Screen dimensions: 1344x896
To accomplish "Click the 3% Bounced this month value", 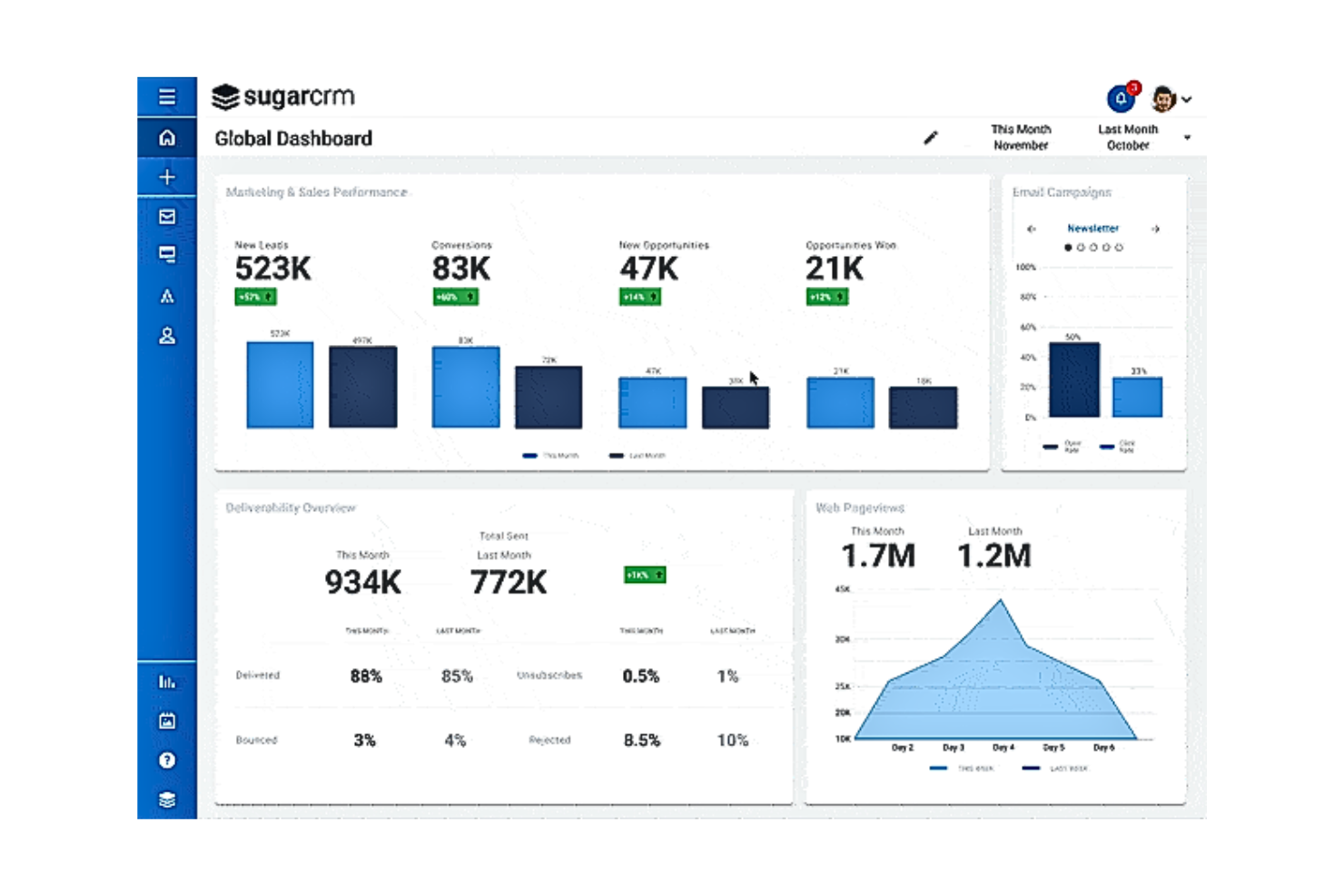I will pos(364,741).
